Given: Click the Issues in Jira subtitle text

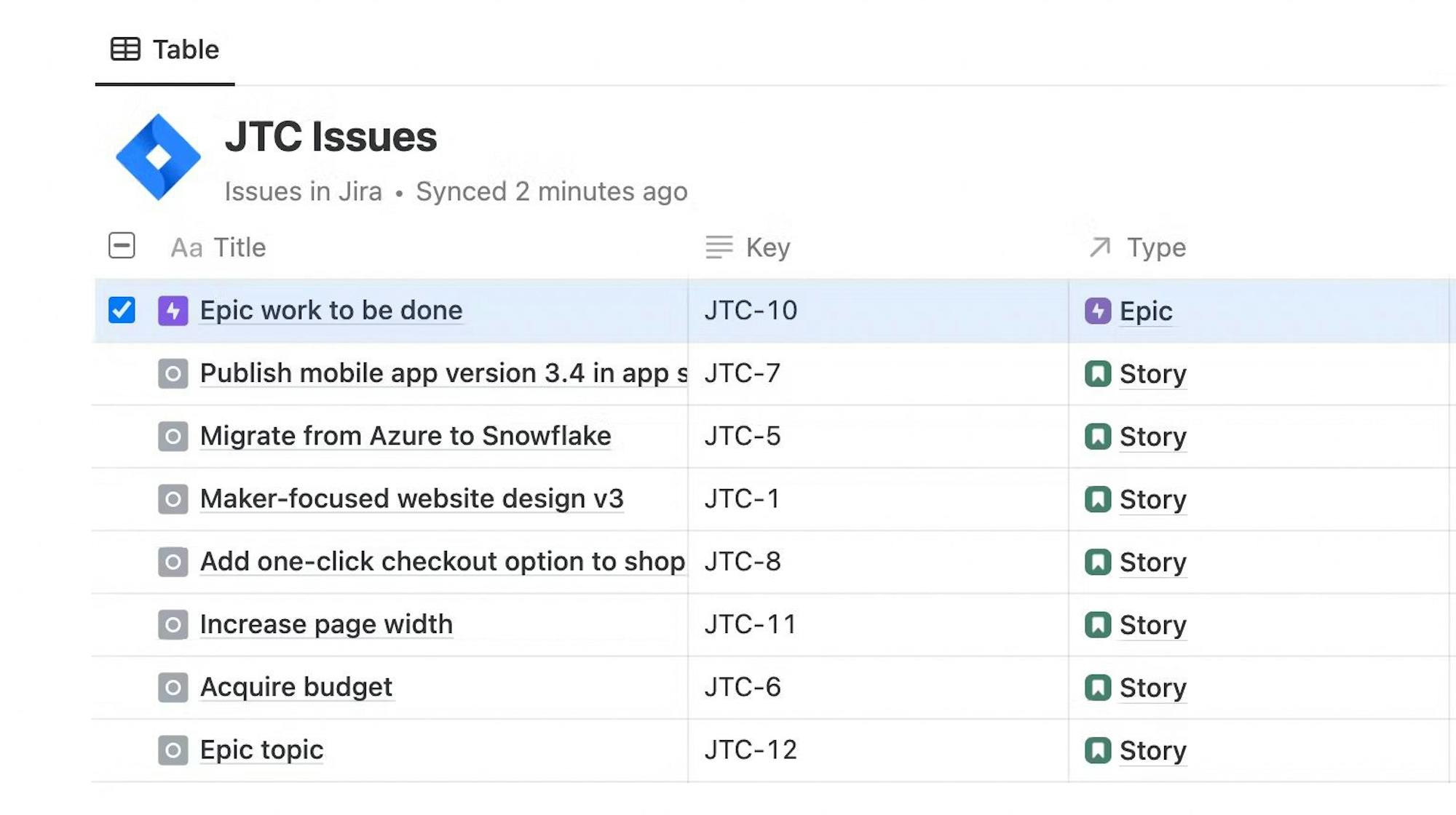Looking at the screenshot, I should (303, 191).
